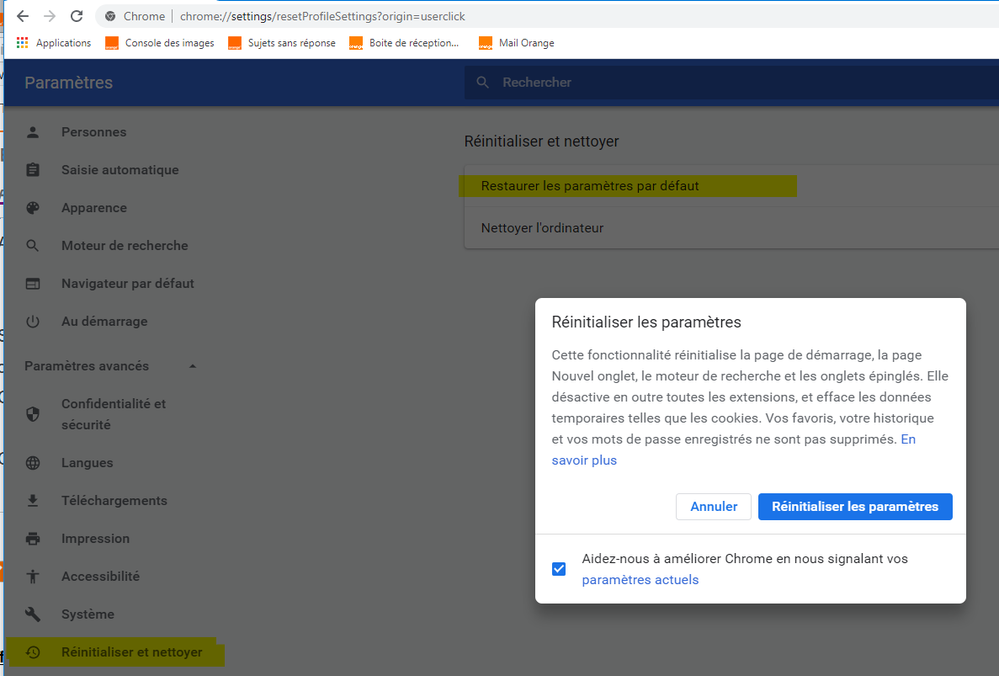999x676 pixels.
Task: Click the browser back arrow
Action: 22,16
